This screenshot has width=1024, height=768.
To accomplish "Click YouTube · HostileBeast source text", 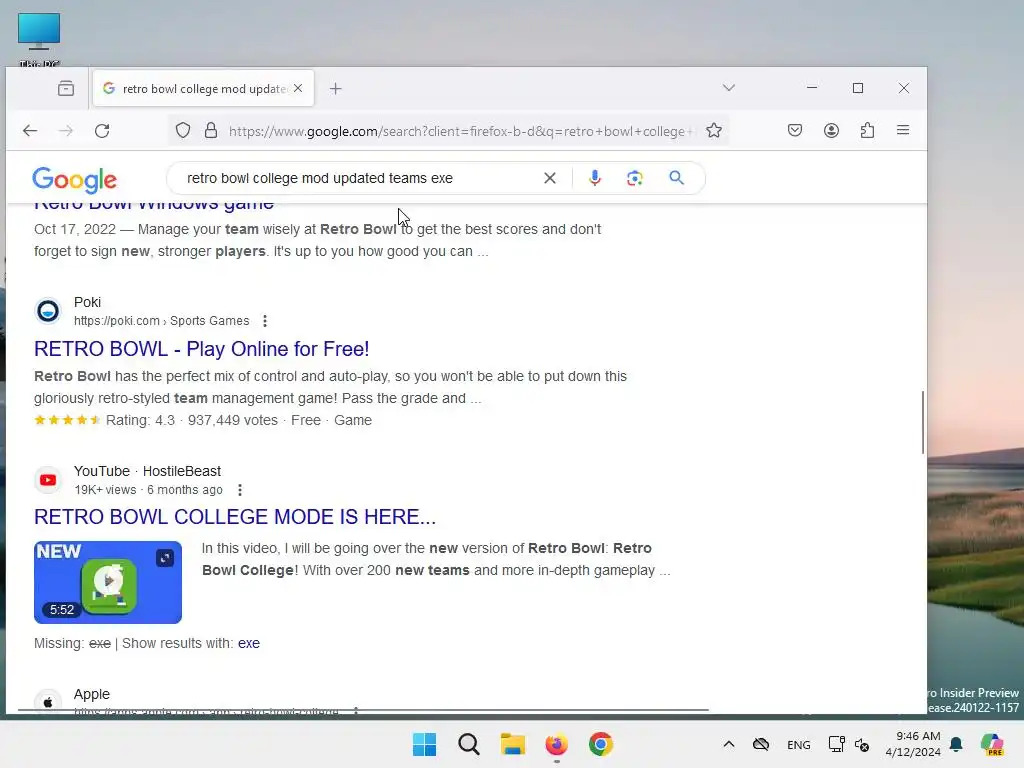I will pos(147,471).
